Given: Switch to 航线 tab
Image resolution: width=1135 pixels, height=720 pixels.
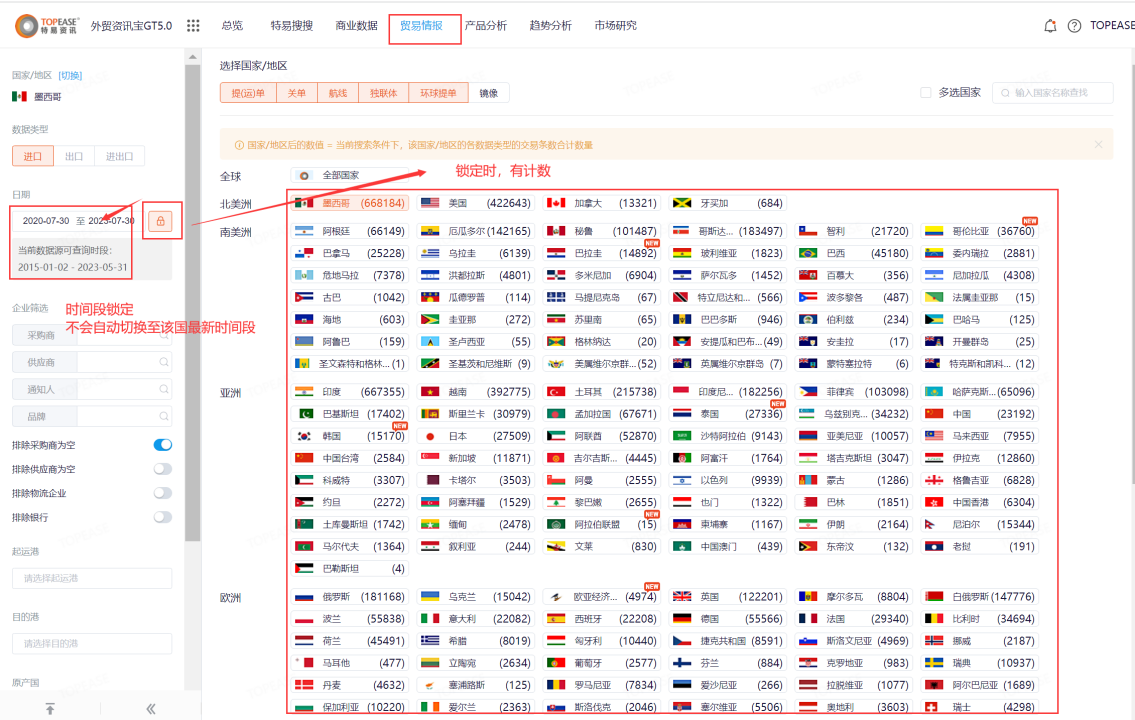Looking at the screenshot, I should [338, 93].
